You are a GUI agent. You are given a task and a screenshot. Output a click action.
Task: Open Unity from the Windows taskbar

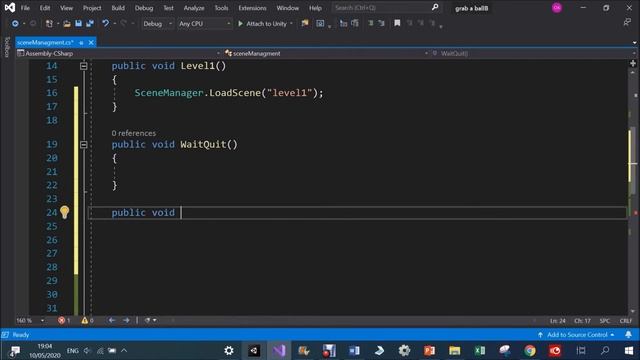tap(254, 351)
